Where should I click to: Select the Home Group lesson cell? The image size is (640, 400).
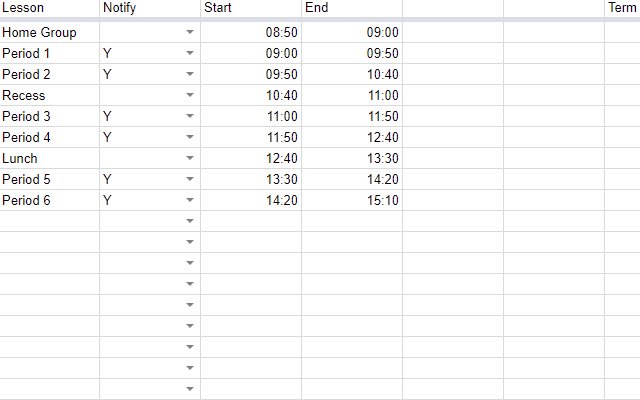(49, 32)
